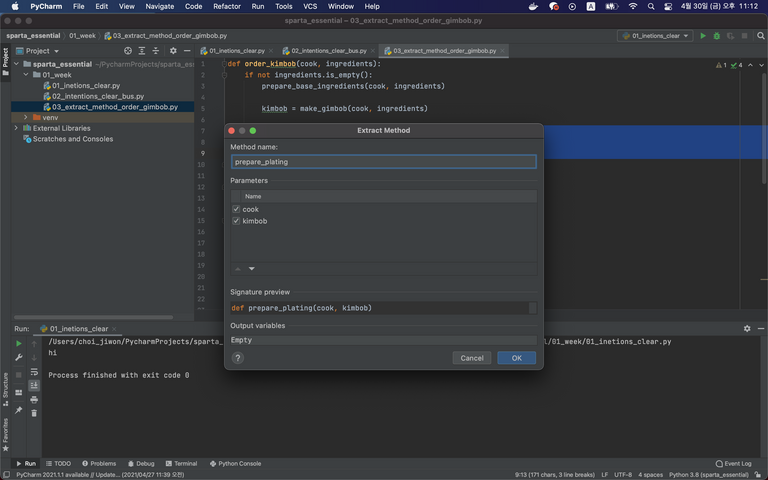Open run configuration dropdown 01_inetions_clear
The image size is (768, 480).
tap(655, 36)
